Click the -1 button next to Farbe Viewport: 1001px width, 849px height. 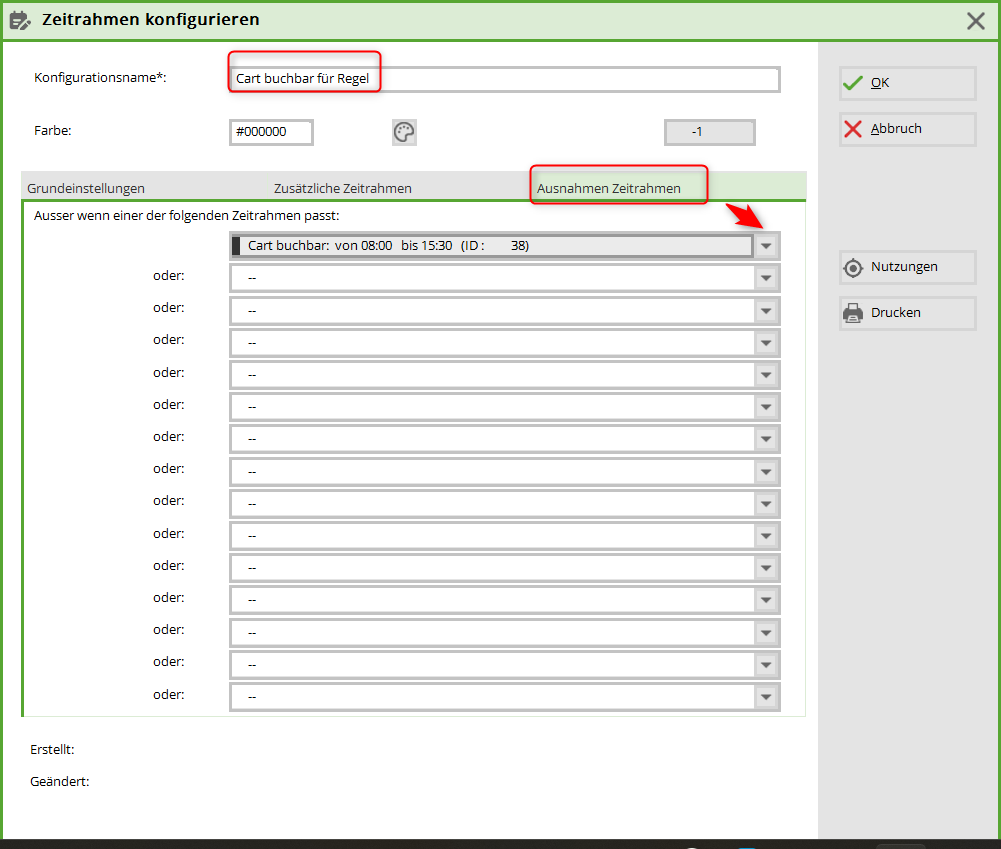click(709, 132)
